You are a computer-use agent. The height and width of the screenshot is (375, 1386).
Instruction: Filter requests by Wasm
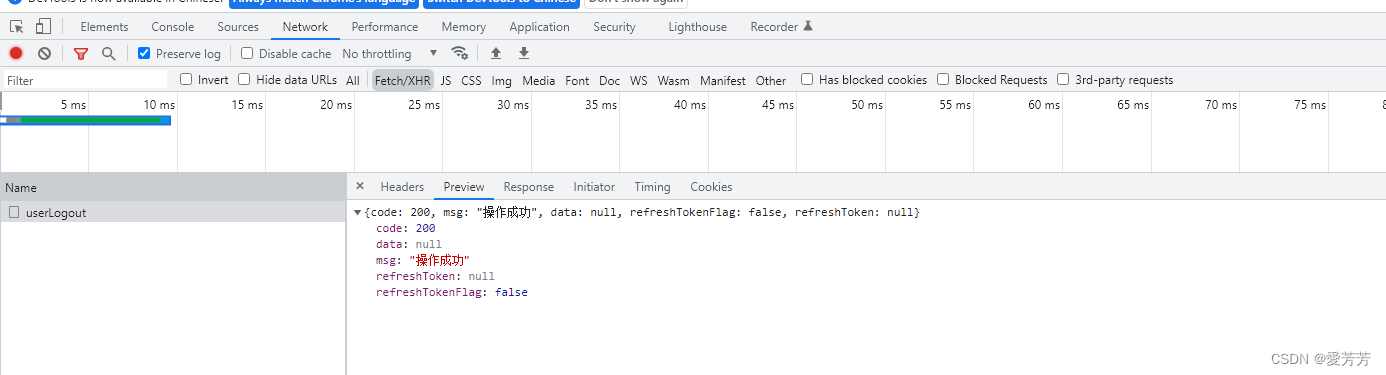pyautogui.click(x=673, y=80)
